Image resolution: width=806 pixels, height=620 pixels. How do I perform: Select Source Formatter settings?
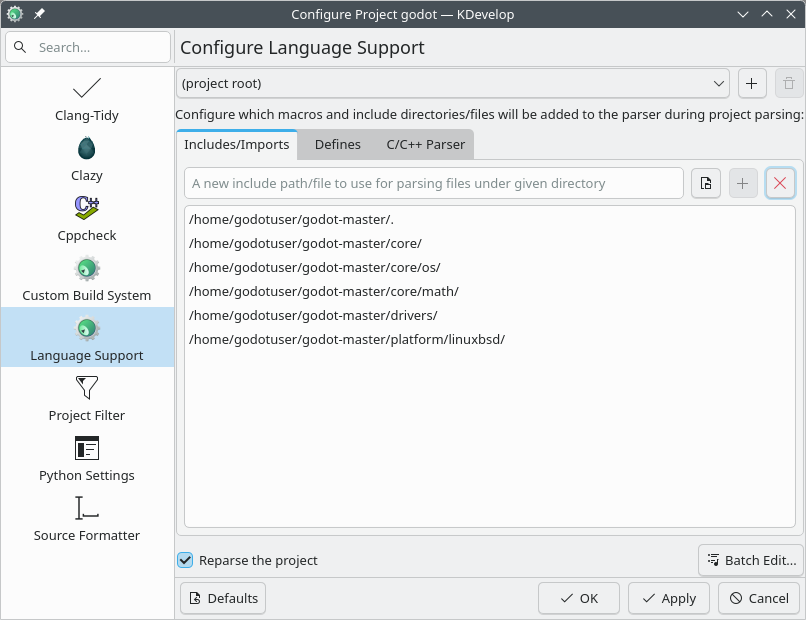87,518
